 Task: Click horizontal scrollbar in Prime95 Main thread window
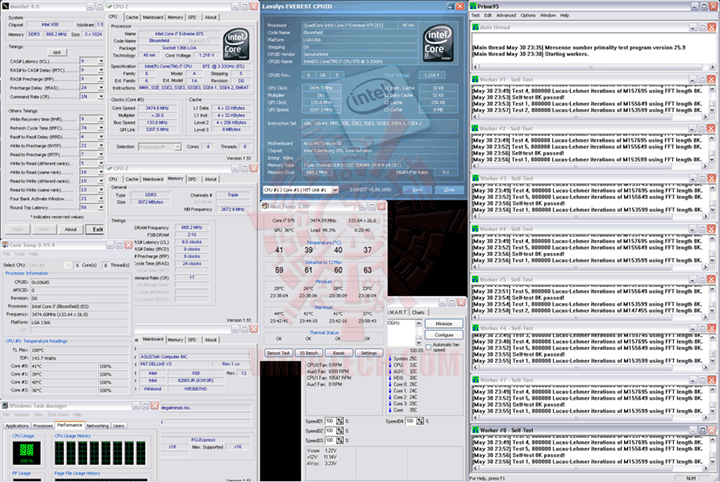(594, 67)
